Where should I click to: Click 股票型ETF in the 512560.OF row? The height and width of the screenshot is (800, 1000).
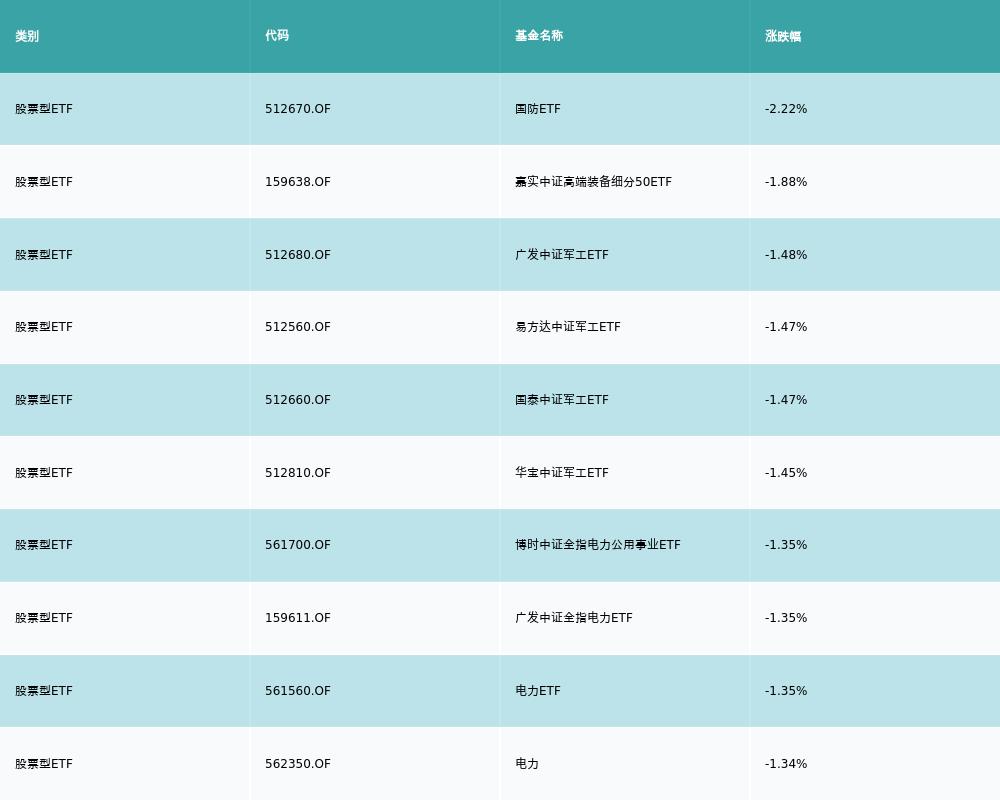click(44, 327)
